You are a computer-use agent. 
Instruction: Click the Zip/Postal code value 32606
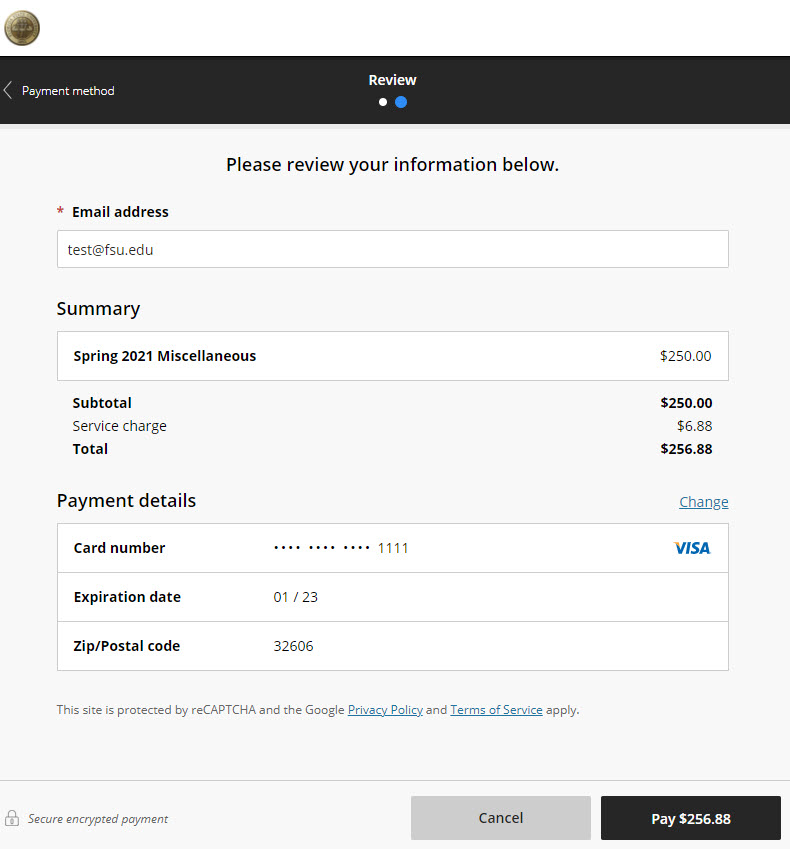coord(293,645)
